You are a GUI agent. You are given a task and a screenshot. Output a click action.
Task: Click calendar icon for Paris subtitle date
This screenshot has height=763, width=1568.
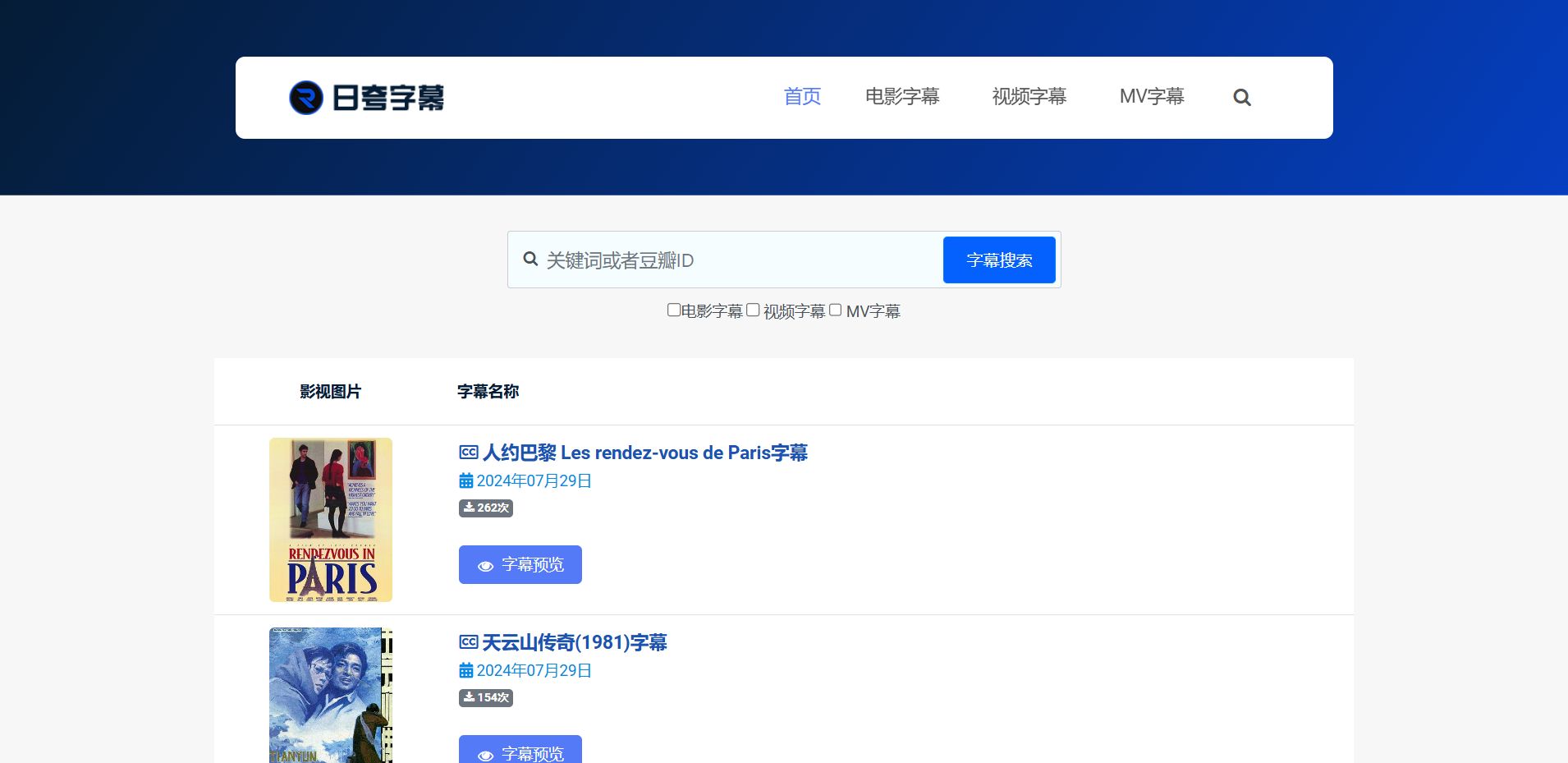(465, 481)
